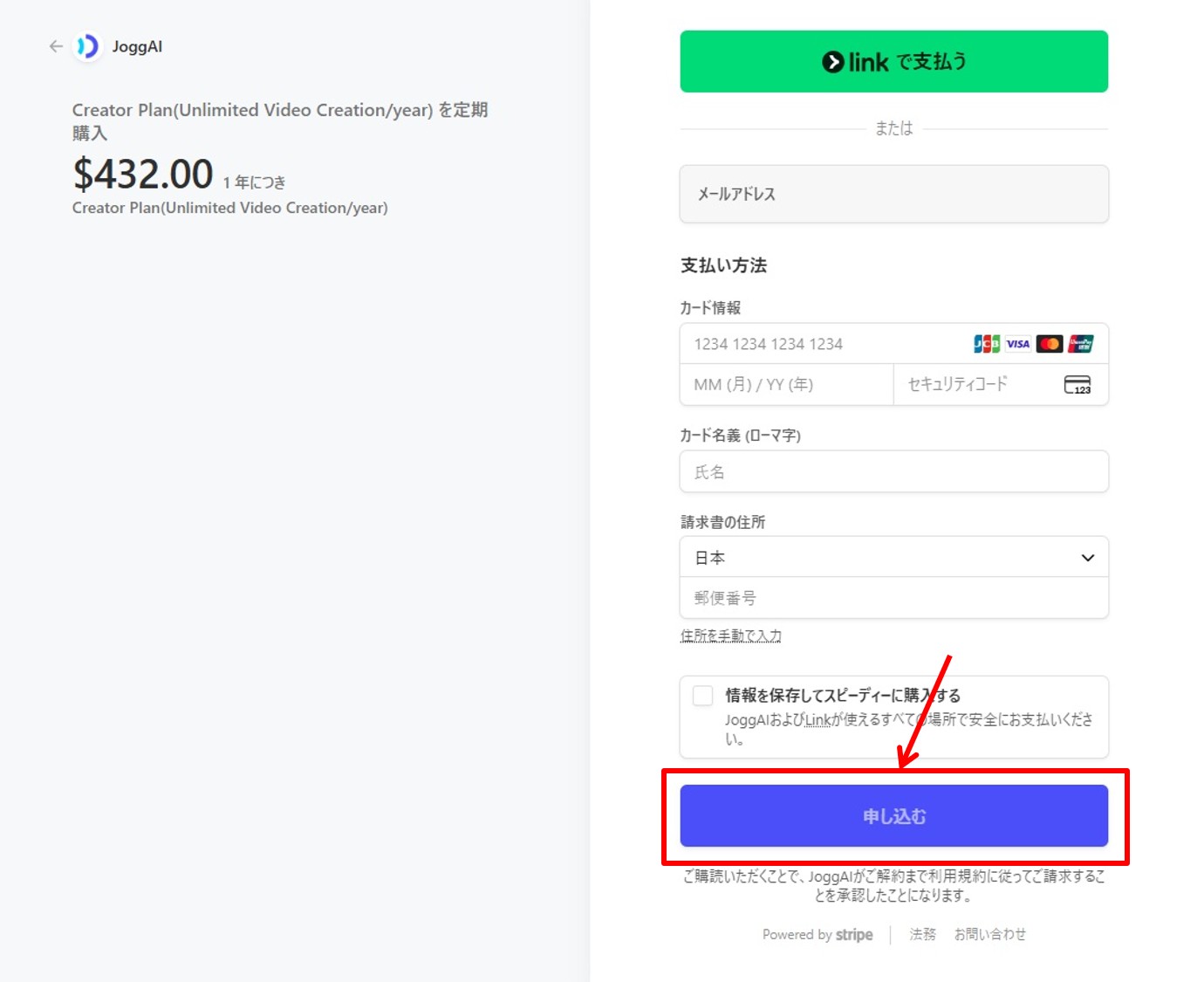The image size is (1204, 982).
Task: Focus the メールアドレス email field
Action: tap(893, 194)
